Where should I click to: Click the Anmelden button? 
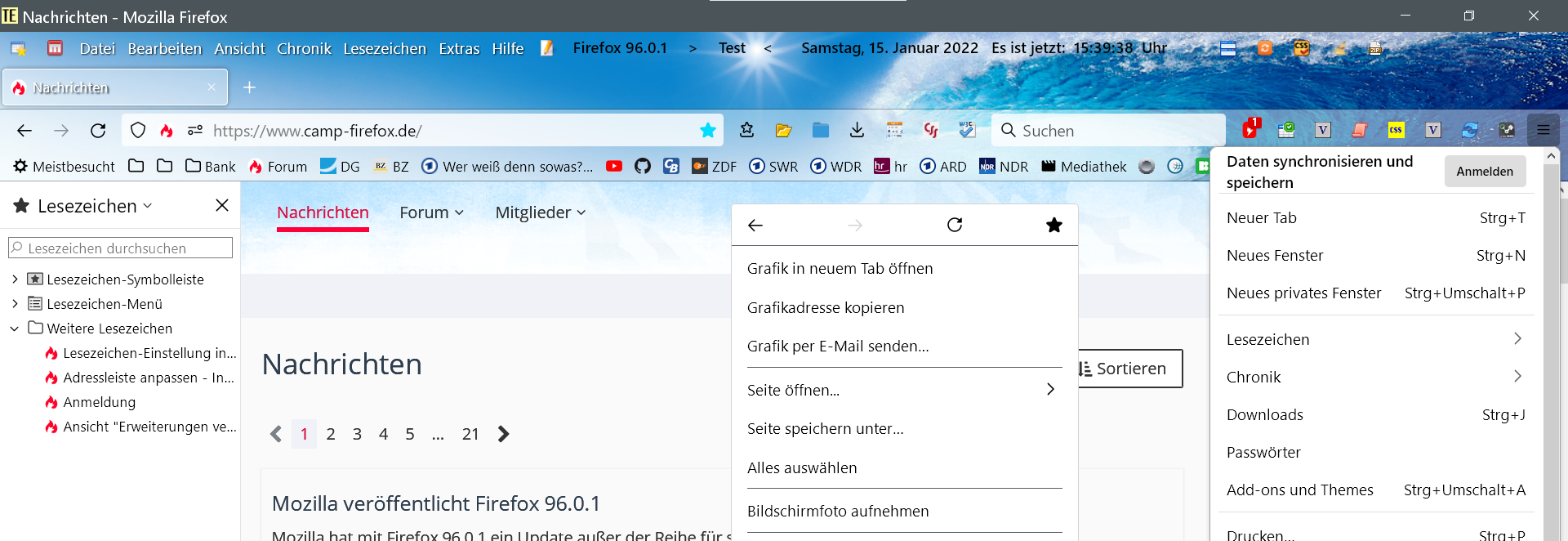point(1484,172)
